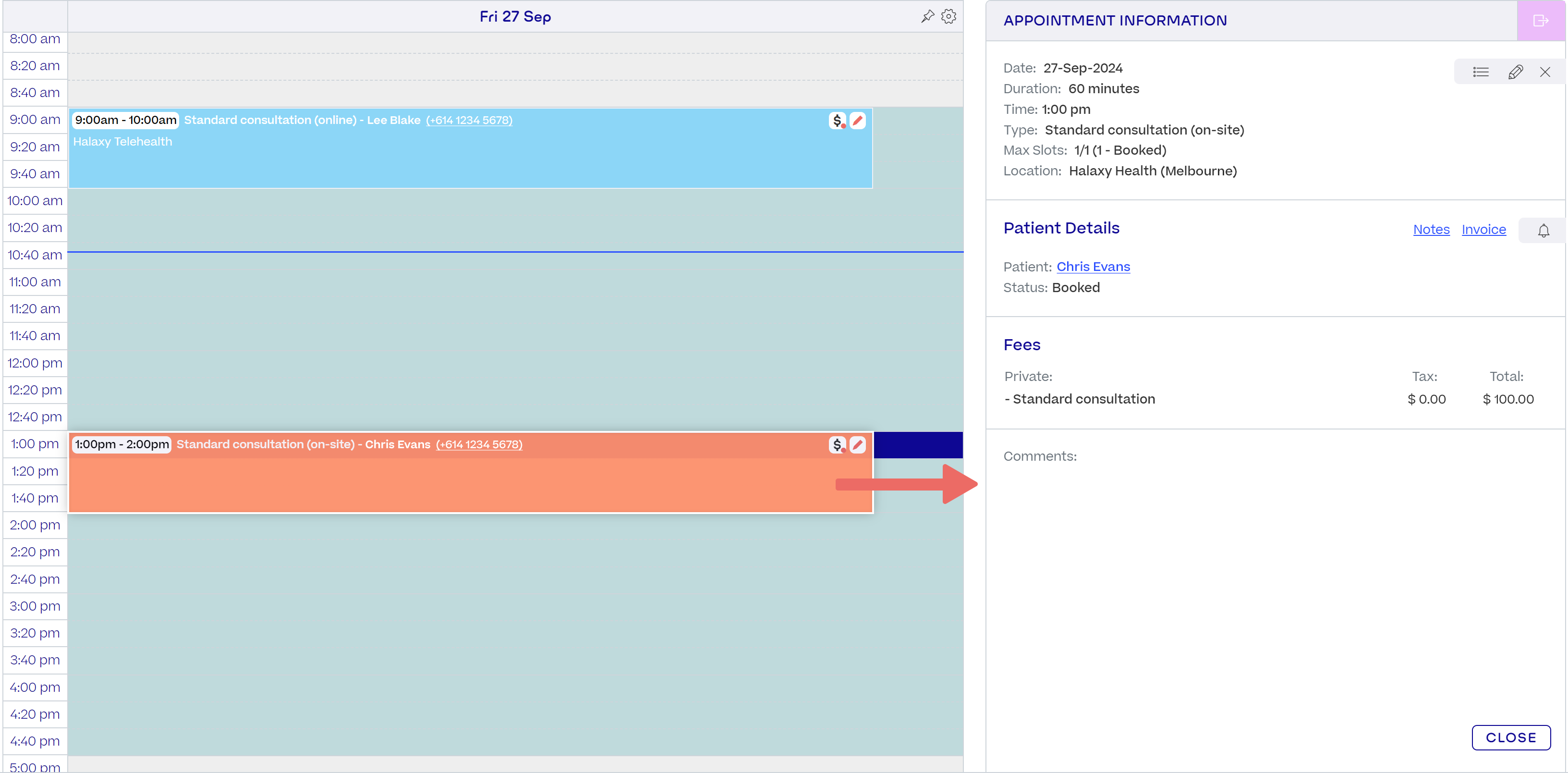Open the Notes link
1568x773 pixels.
[1431, 230]
